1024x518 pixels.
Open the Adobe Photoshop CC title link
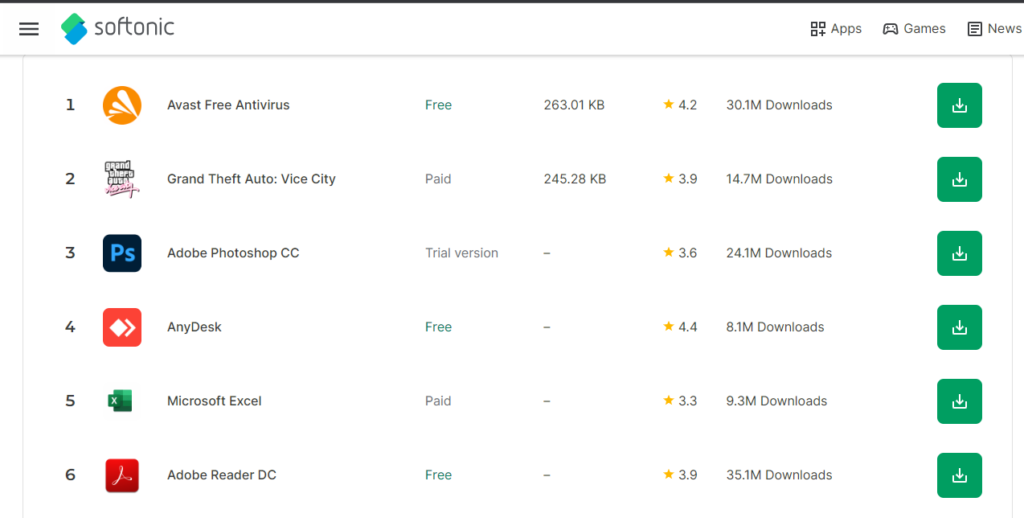[233, 253]
